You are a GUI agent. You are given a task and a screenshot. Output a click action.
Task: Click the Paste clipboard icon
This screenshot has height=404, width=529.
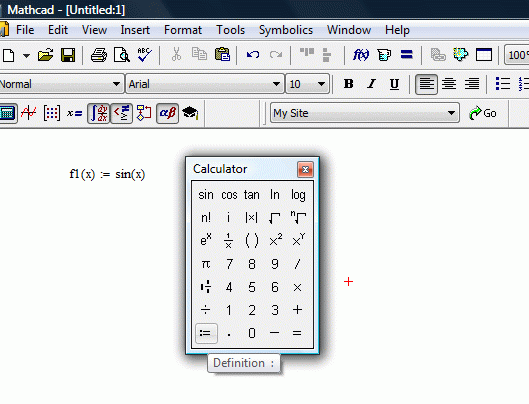[x=222, y=54]
